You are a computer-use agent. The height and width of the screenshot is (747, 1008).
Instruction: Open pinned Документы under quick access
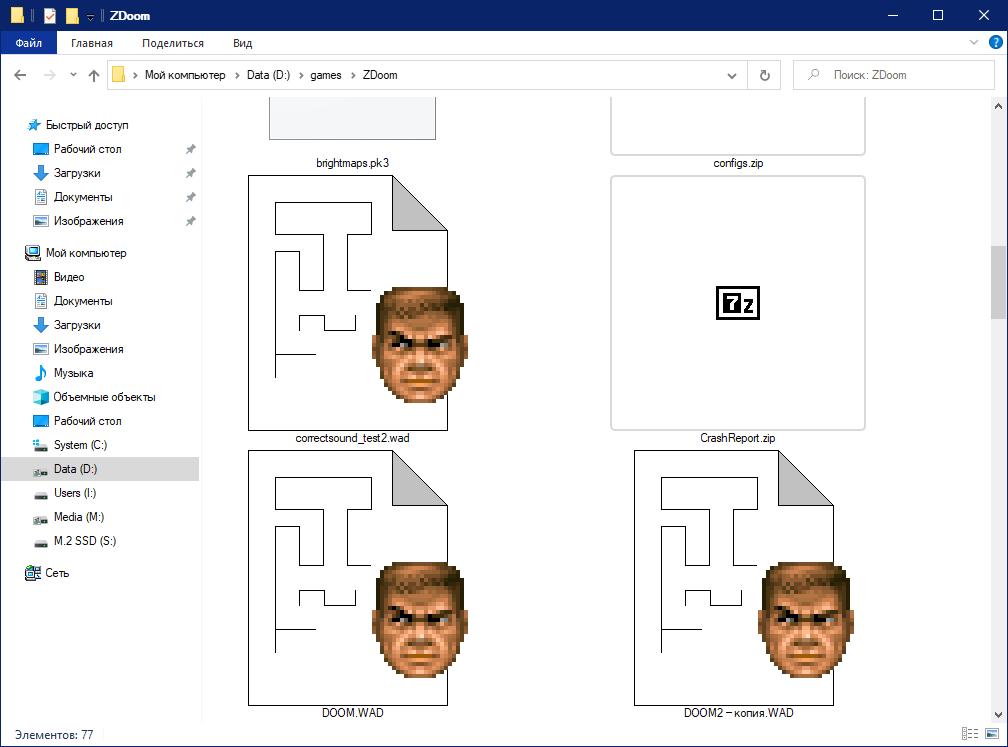coord(83,197)
